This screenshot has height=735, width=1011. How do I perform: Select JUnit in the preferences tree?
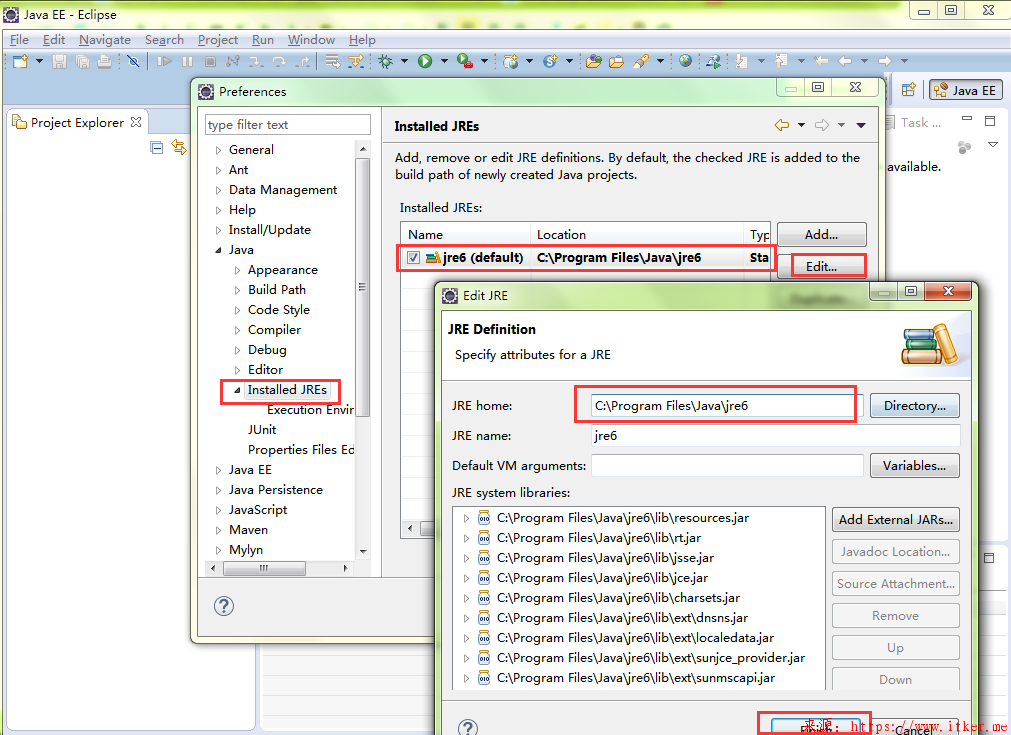pyautogui.click(x=262, y=430)
